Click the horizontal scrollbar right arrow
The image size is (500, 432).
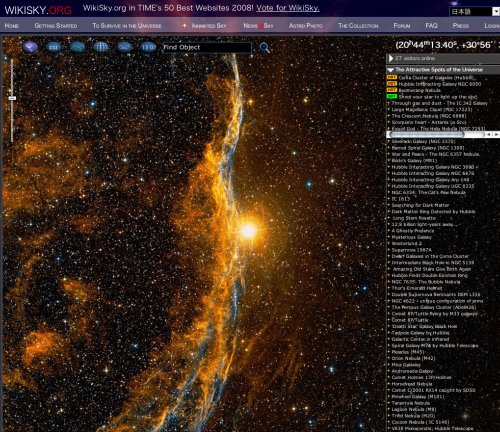pyautogui.click(x=496, y=134)
